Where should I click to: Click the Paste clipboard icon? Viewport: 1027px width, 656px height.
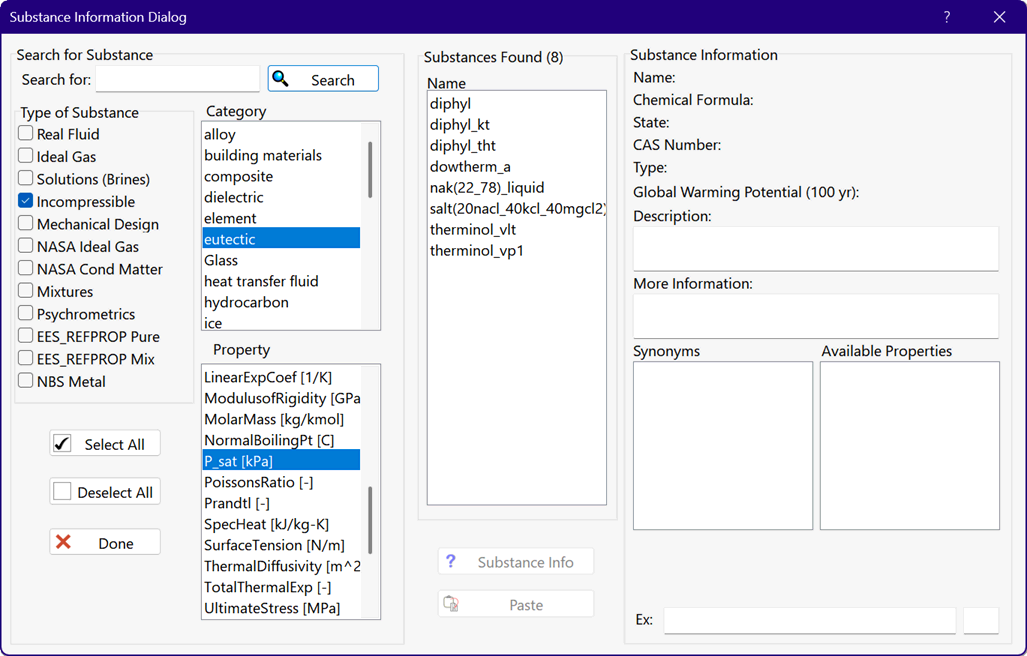451,604
